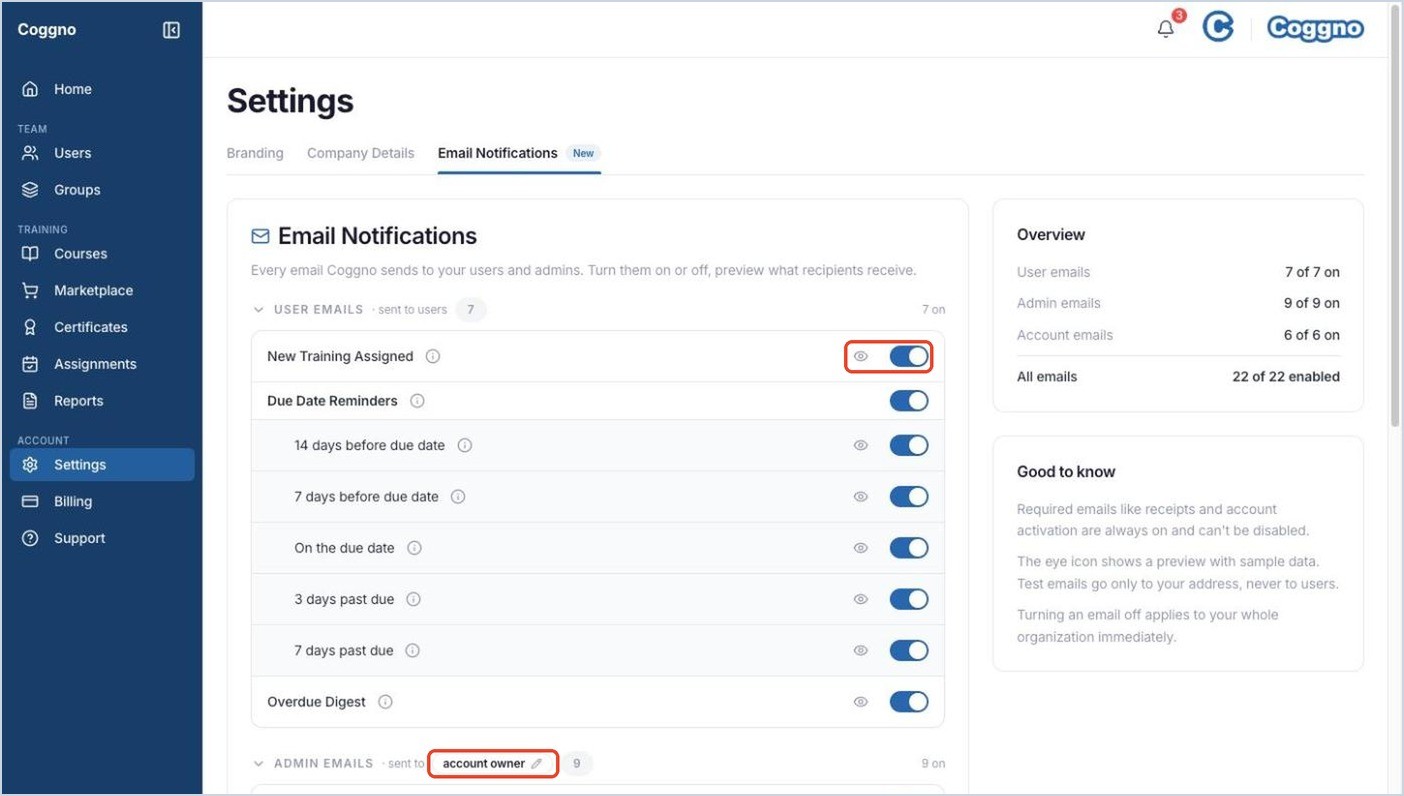Viewport: 1404px width, 796px height.
Task: Click the Coggno logo at top right
Action: [x=1315, y=28]
